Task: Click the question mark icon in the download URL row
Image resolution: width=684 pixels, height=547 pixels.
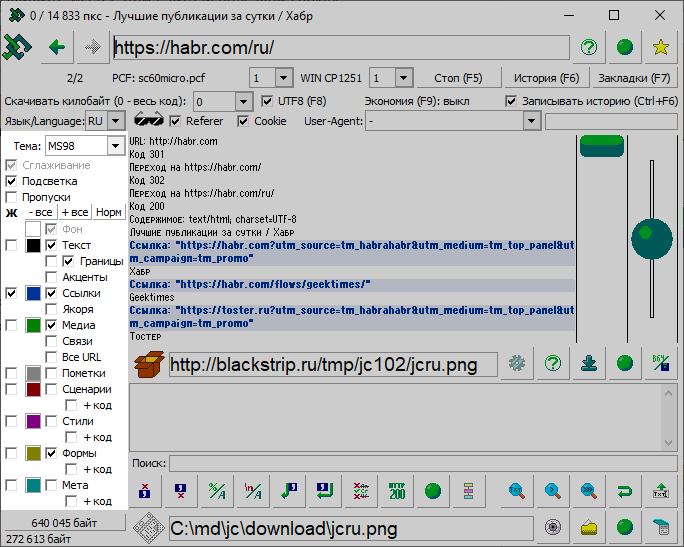Action: pos(553,363)
